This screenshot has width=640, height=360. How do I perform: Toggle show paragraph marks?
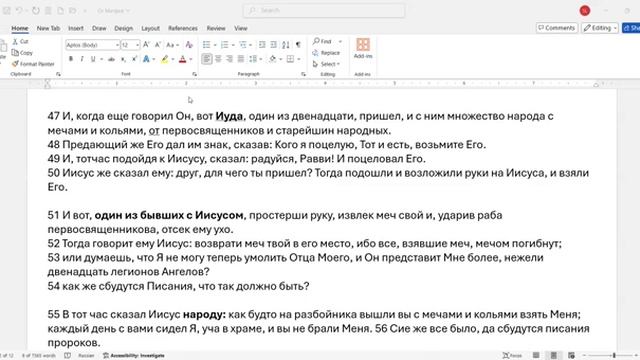point(298,44)
